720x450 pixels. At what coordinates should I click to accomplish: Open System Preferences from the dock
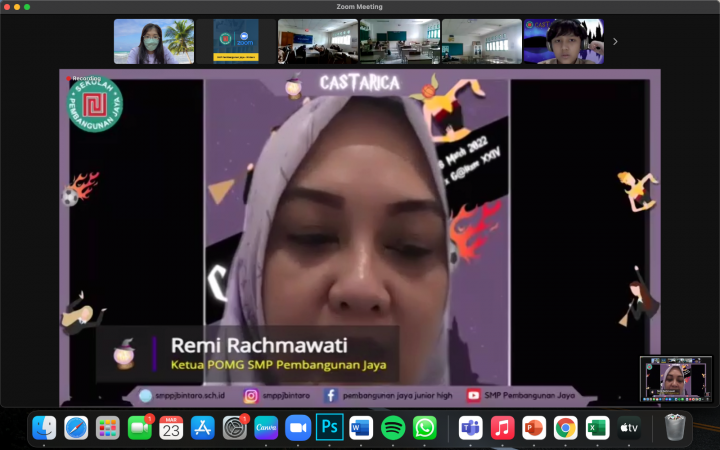[234, 428]
